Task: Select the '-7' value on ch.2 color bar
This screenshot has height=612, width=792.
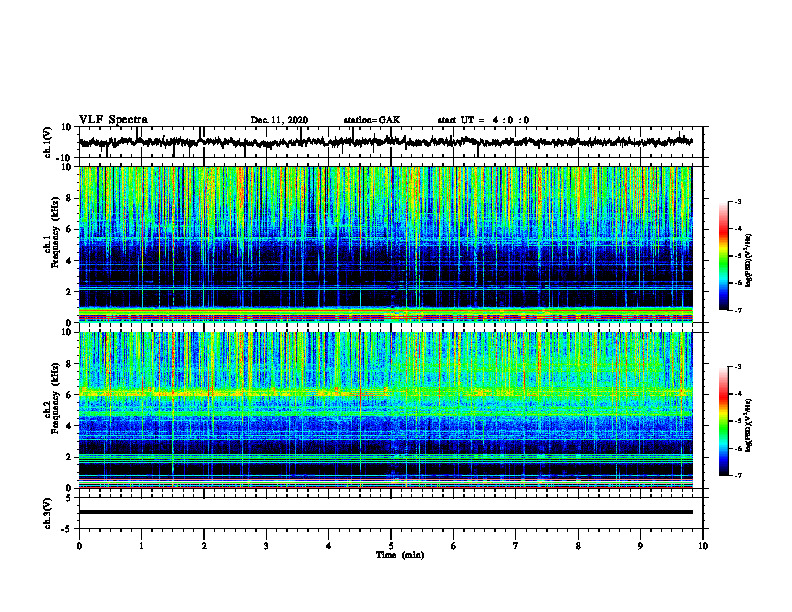Action: [x=737, y=476]
